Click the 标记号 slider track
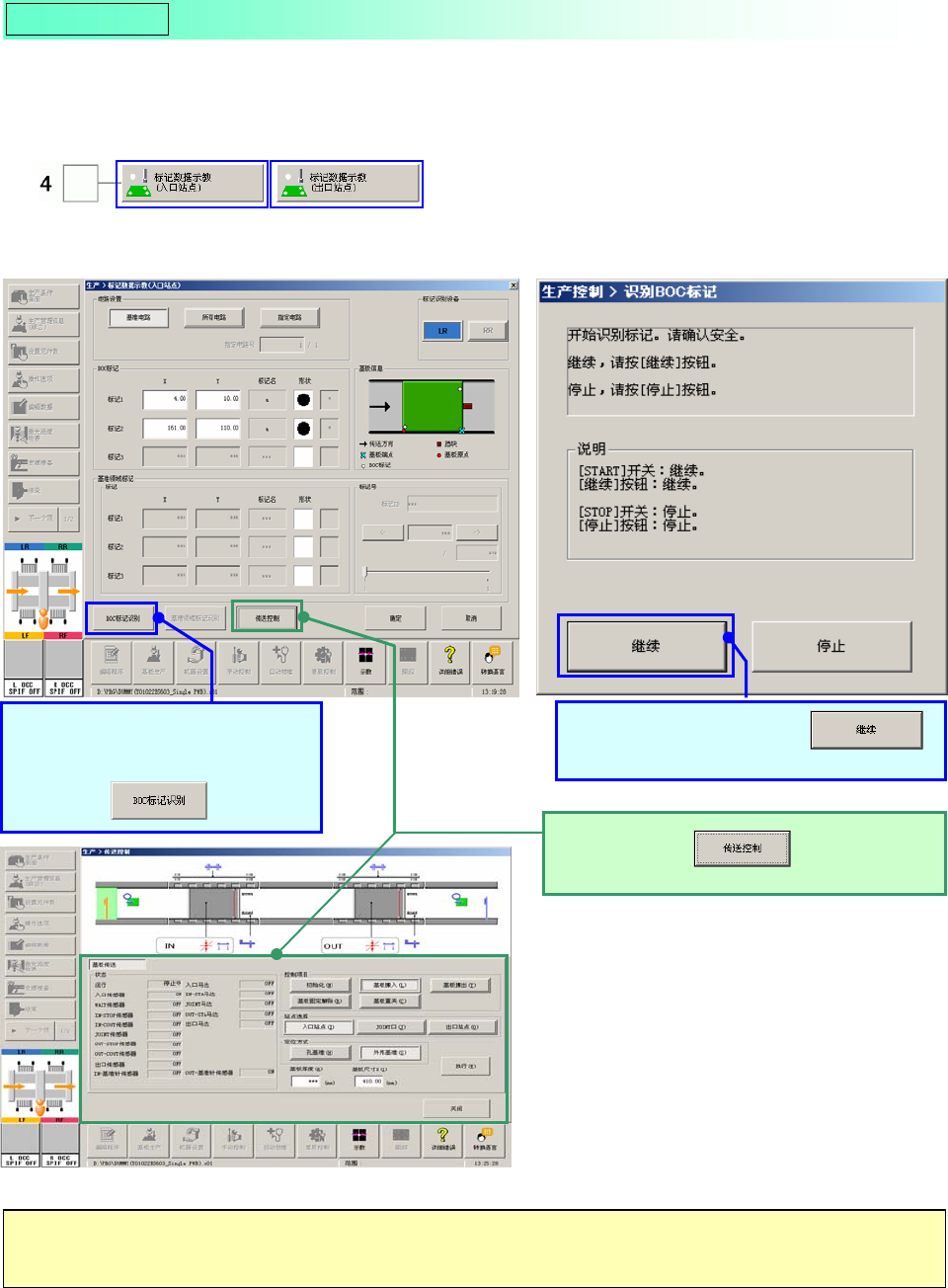The width and height of the screenshot is (948, 1288). click(x=428, y=572)
